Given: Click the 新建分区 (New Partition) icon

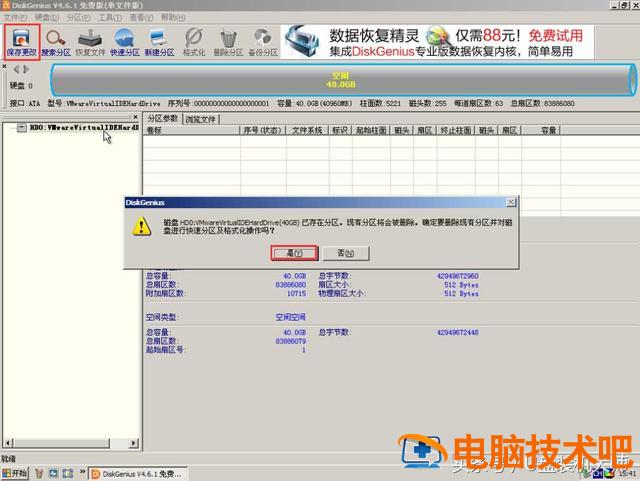Looking at the screenshot, I should pyautogui.click(x=159, y=42).
